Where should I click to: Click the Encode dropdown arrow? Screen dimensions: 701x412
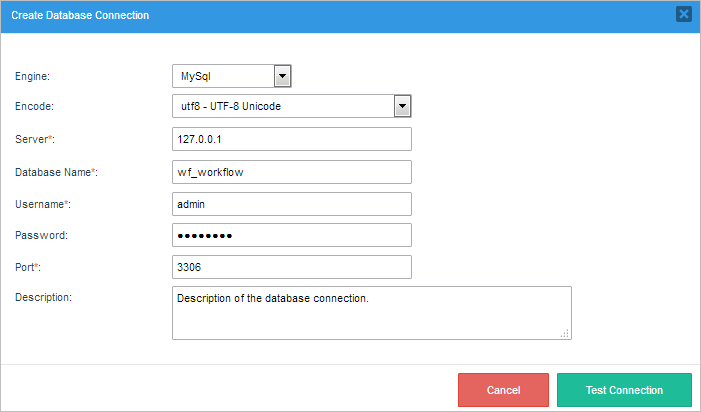[x=402, y=106]
